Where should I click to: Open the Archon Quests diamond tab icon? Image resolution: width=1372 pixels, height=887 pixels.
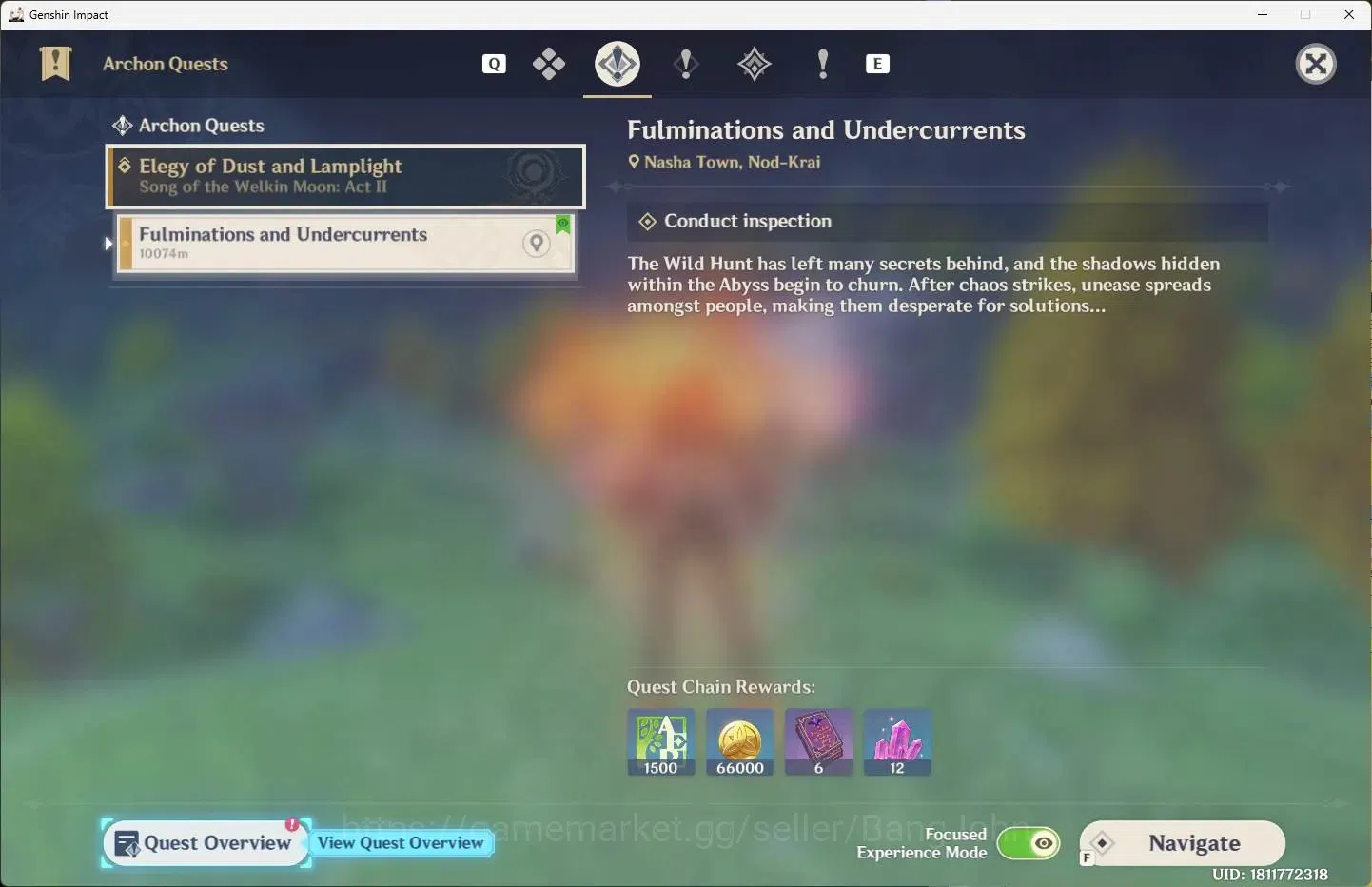coord(617,64)
